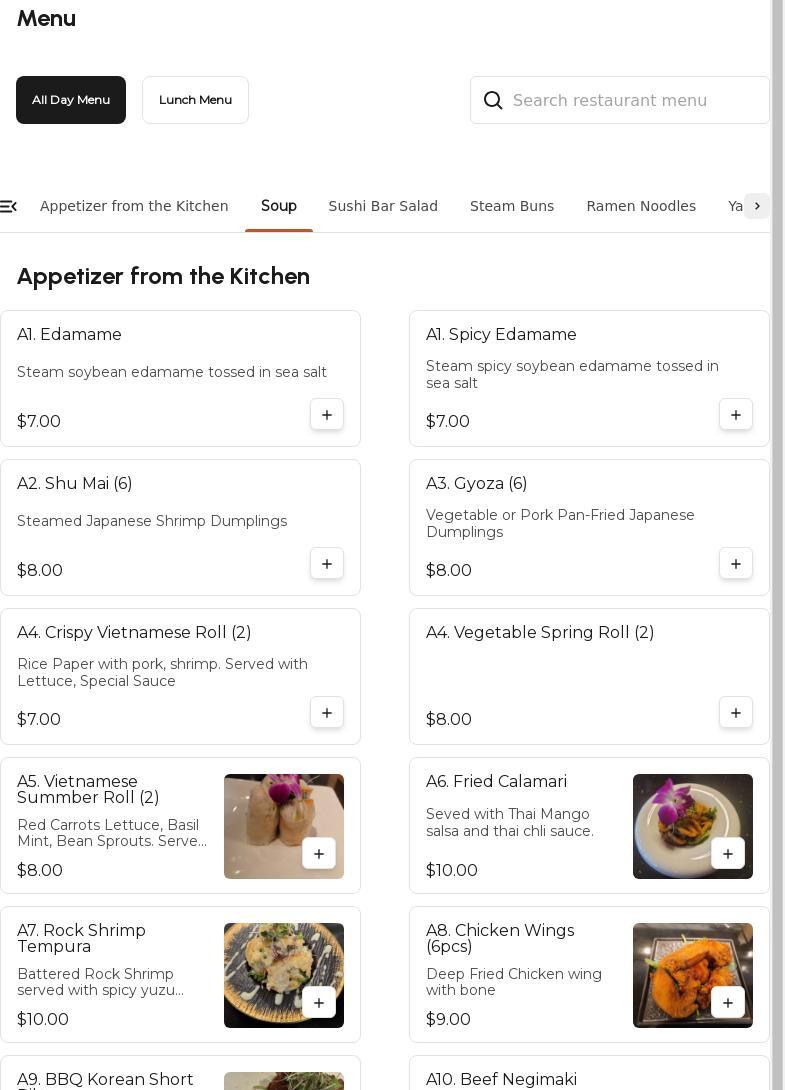The height and width of the screenshot is (1090, 785).
Task: Open Sushi Bar Salad tab
Action: [x=383, y=206]
